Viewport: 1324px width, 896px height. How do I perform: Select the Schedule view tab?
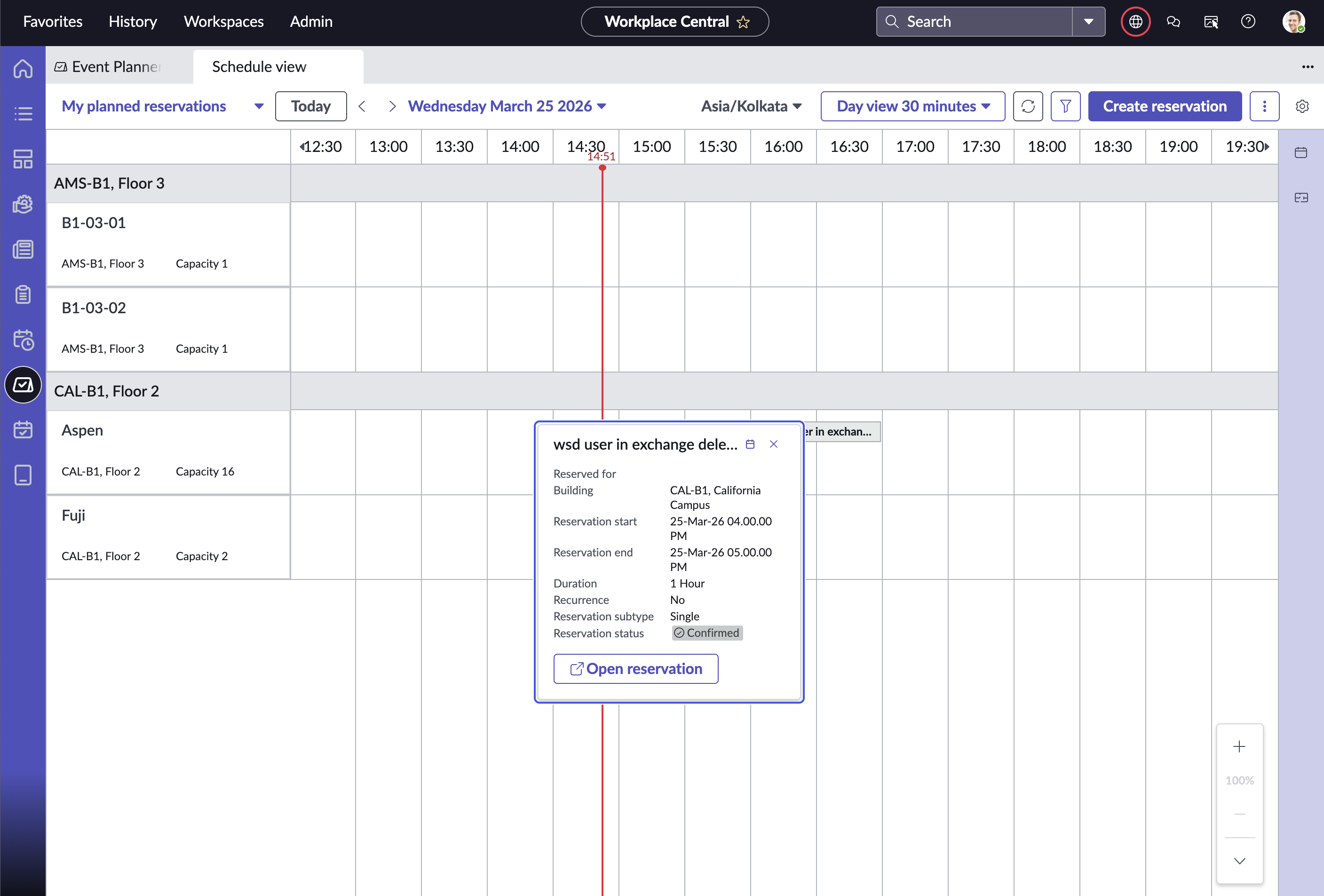pos(278,67)
